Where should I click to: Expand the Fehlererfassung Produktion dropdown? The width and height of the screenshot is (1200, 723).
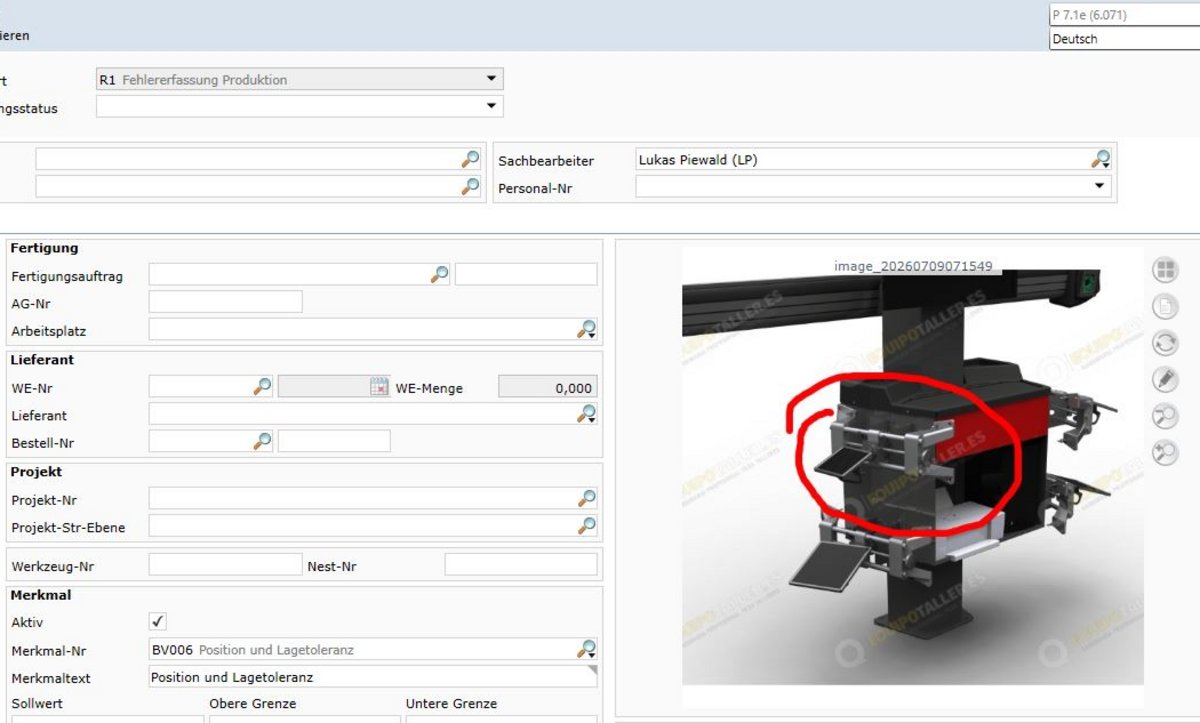point(491,79)
